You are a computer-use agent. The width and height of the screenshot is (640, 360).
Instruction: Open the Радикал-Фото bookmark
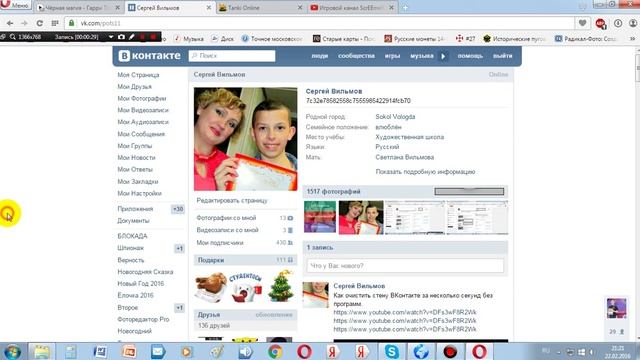586,39
